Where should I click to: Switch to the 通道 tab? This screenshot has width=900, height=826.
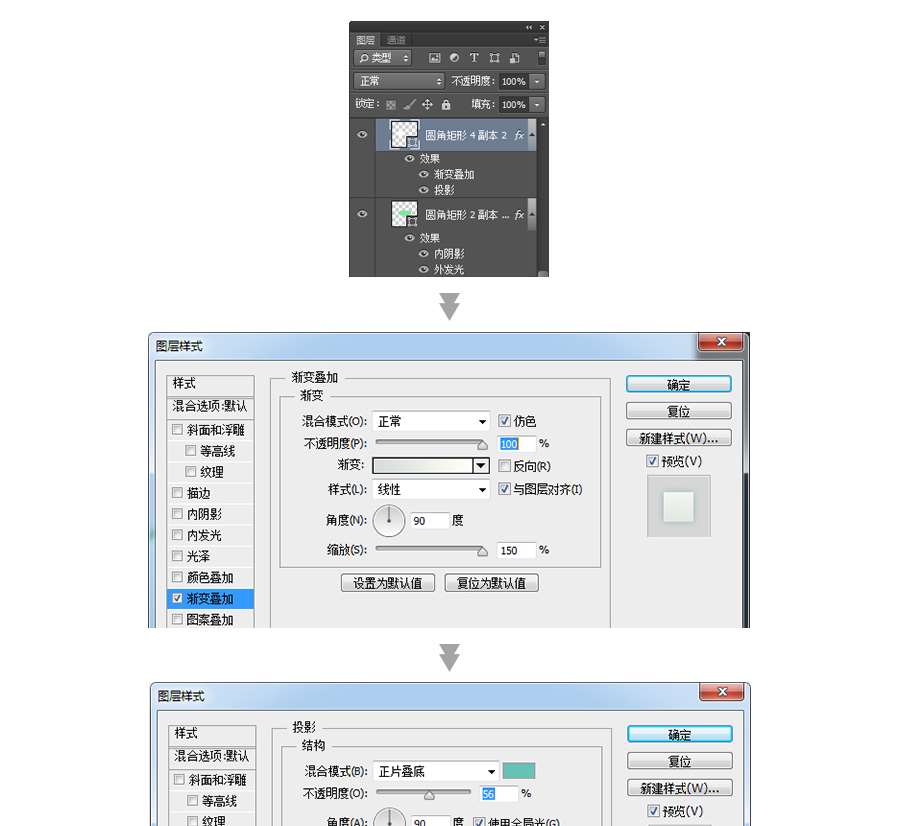click(395, 40)
